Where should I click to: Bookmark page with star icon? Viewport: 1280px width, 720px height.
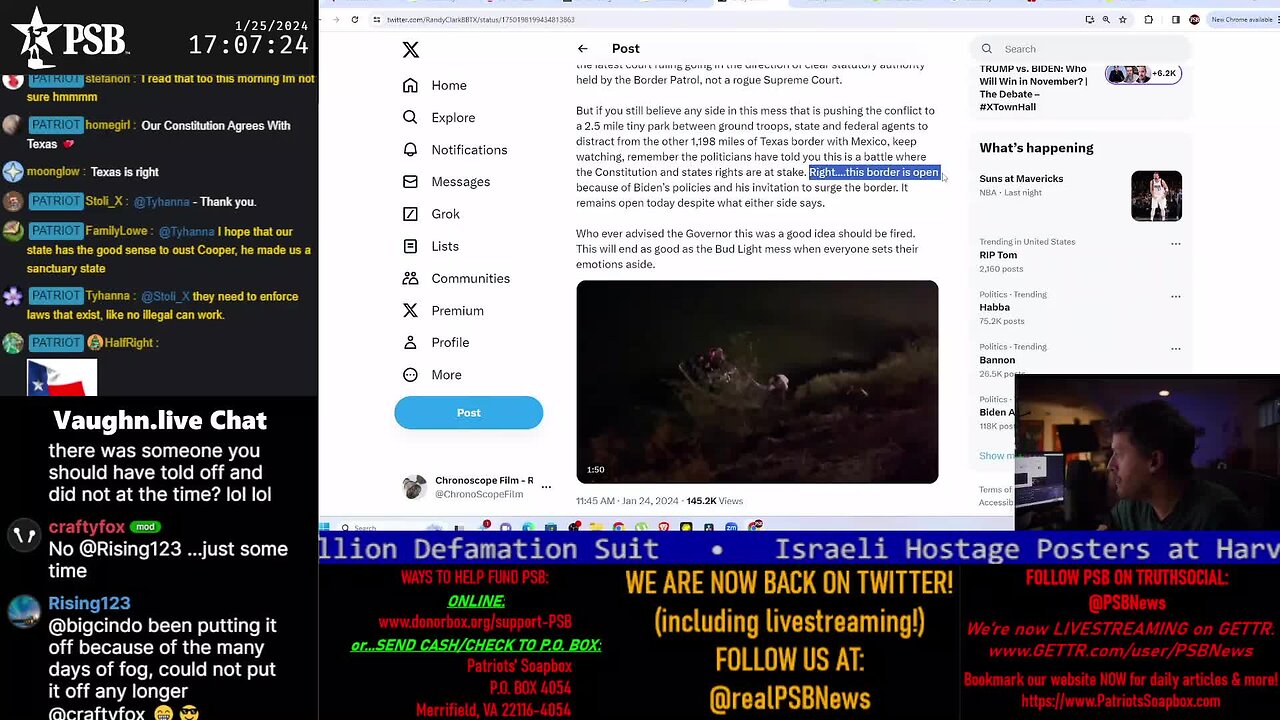[x=1122, y=19]
